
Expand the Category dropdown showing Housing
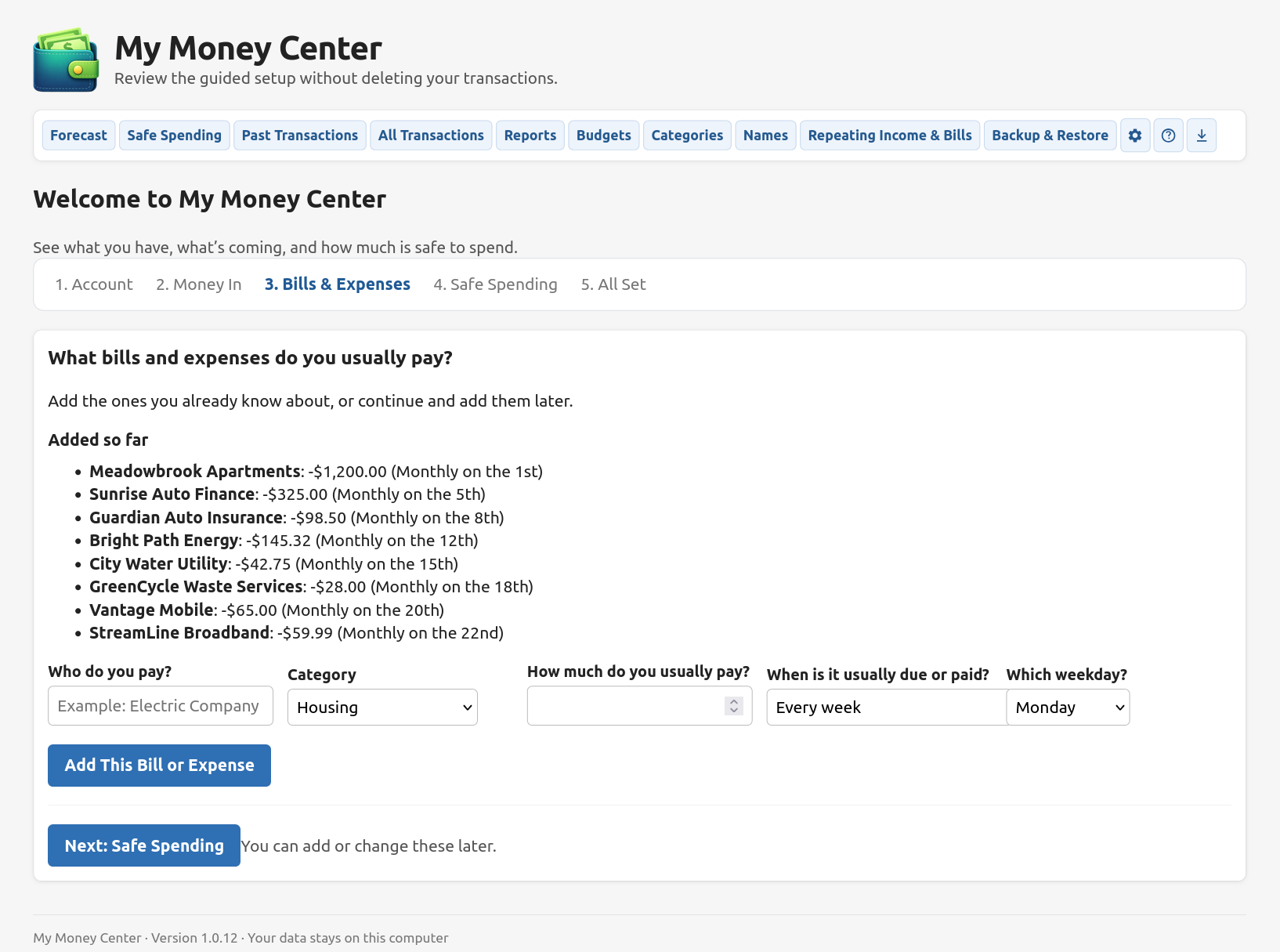382,708
